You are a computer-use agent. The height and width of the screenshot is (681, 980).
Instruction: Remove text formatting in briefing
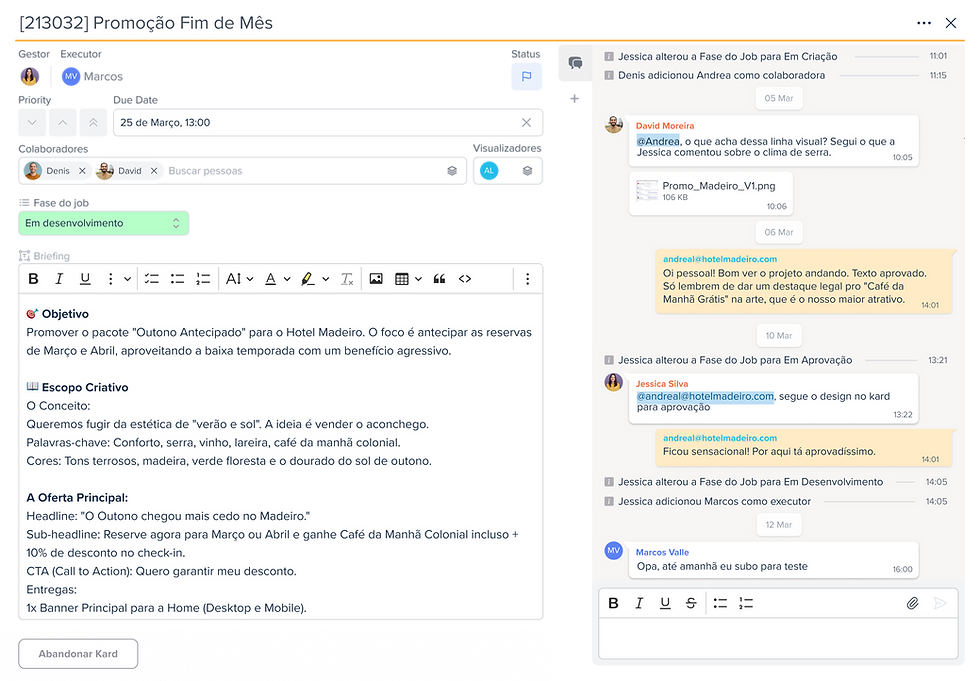pyautogui.click(x=347, y=279)
